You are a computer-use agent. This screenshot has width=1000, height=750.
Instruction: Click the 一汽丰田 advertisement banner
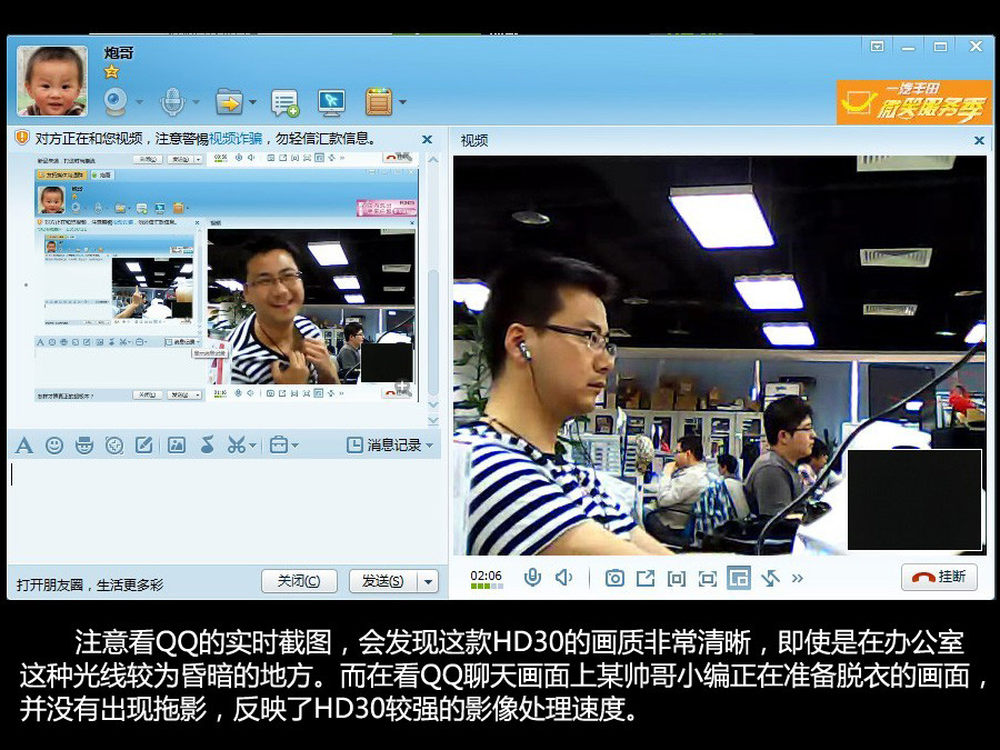pos(913,102)
